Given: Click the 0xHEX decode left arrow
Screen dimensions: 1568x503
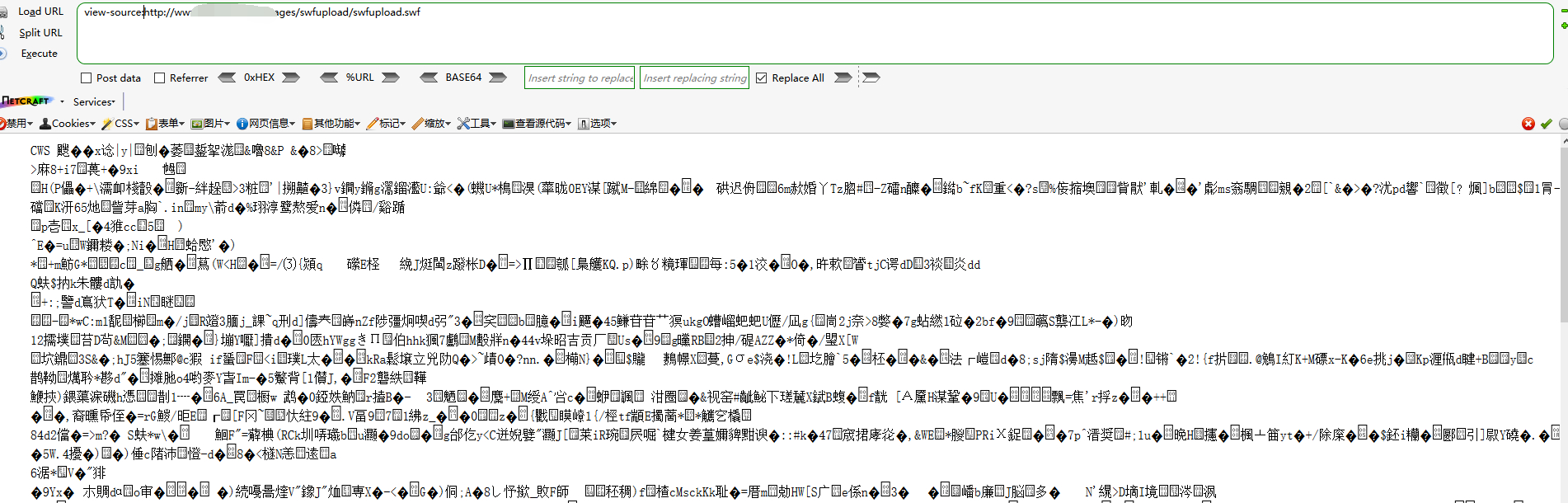Looking at the screenshot, I should click(x=227, y=78).
